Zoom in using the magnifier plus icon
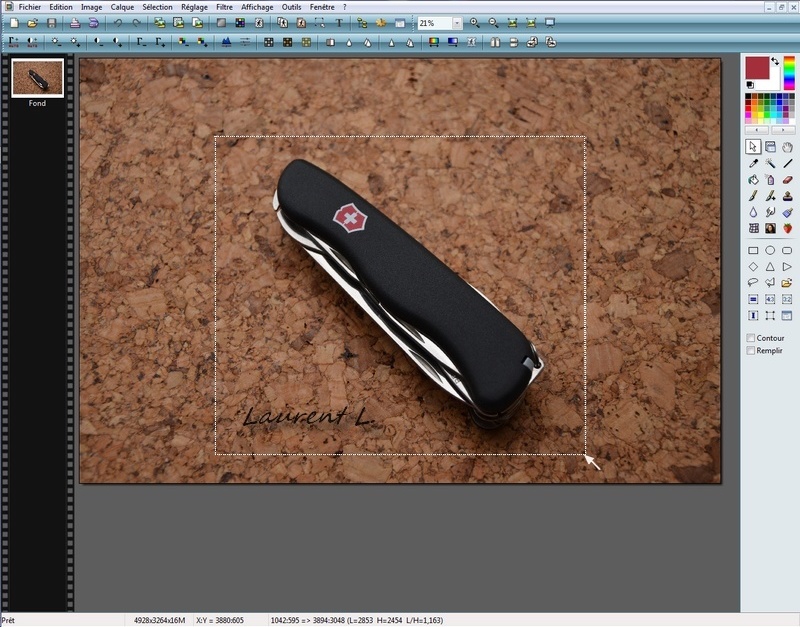 click(474, 23)
